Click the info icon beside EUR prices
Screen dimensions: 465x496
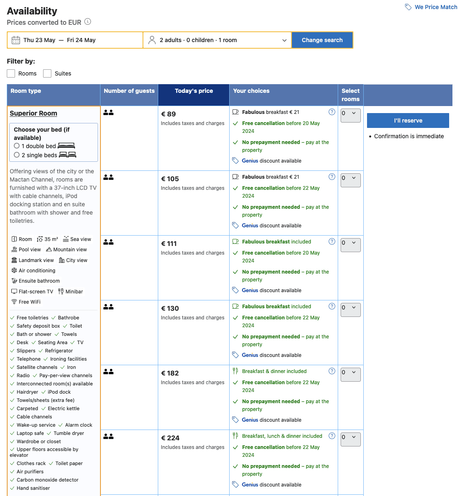[88, 22]
